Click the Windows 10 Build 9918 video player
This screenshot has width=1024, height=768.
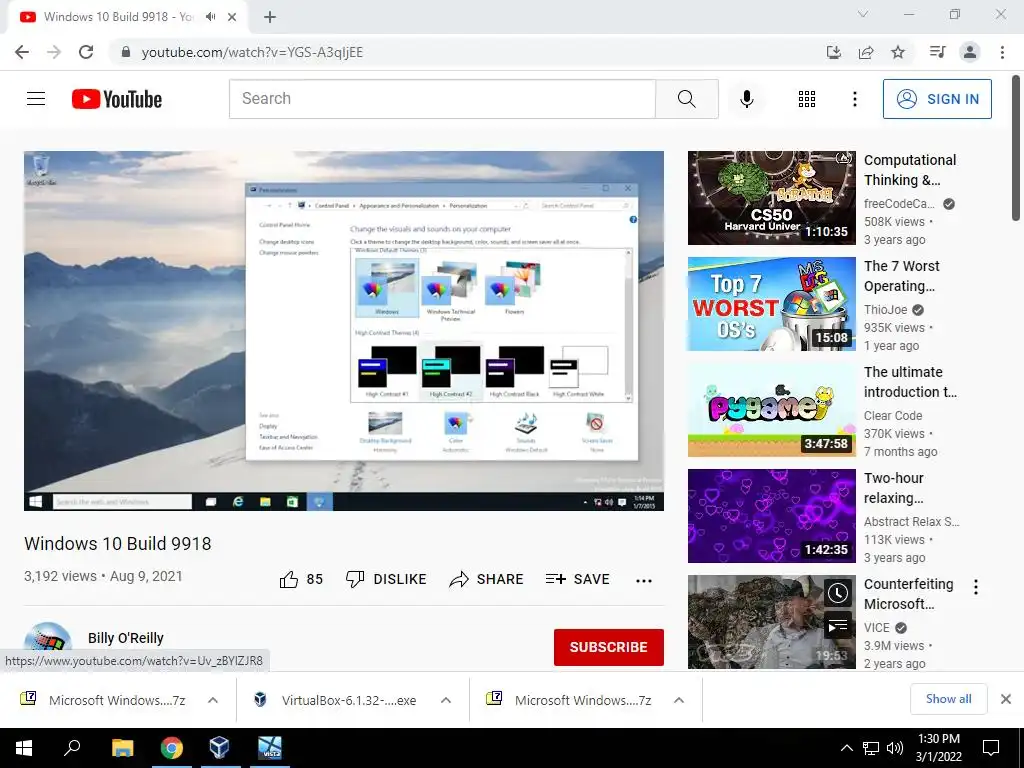tap(344, 331)
